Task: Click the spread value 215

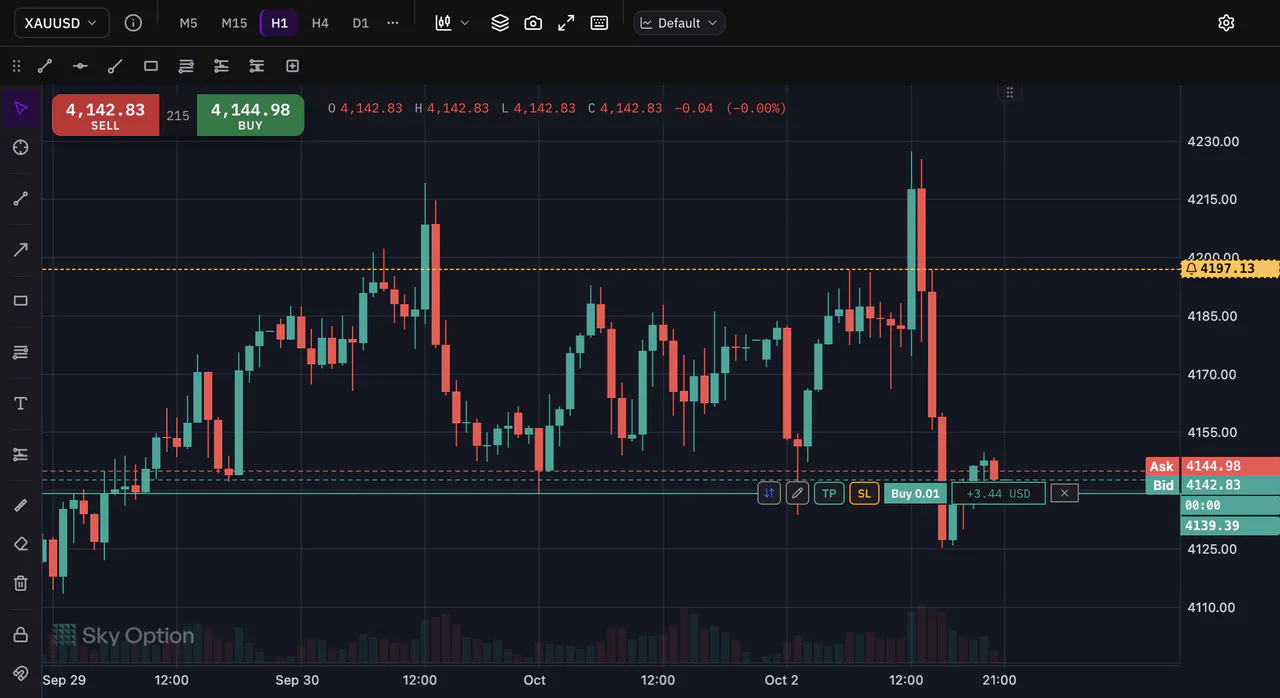Action: tap(178, 116)
